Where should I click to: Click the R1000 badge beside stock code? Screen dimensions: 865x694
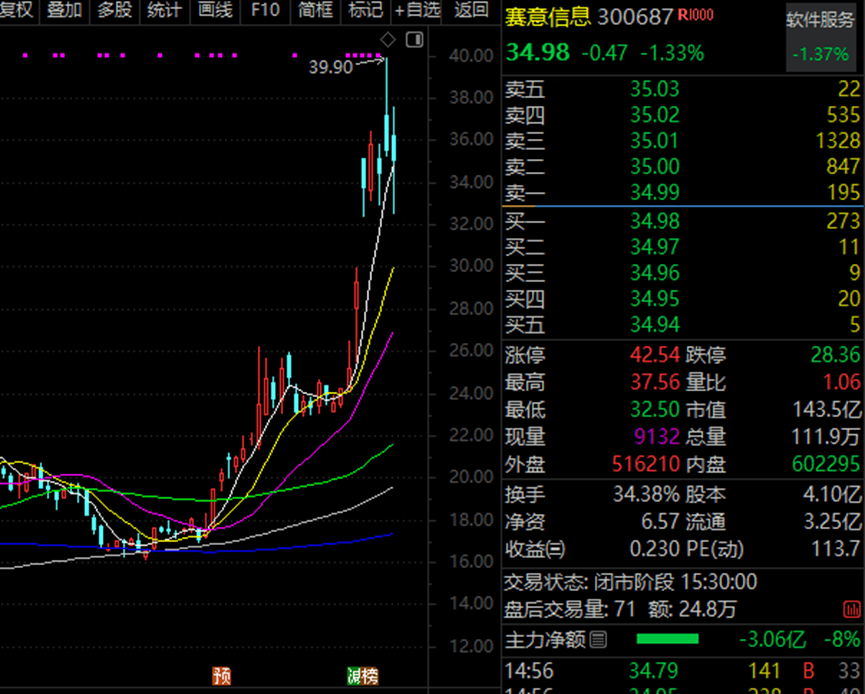pos(696,16)
